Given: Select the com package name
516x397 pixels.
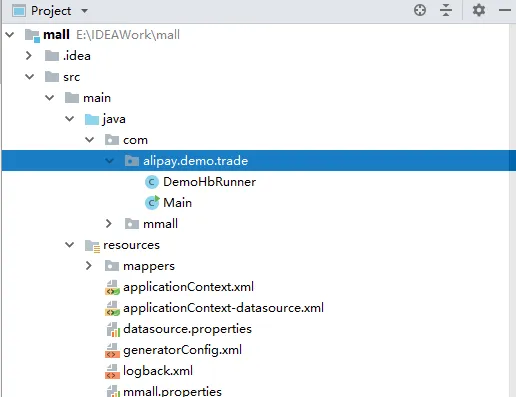Looking at the screenshot, I should pyautogui.click(x=135, y=140).
